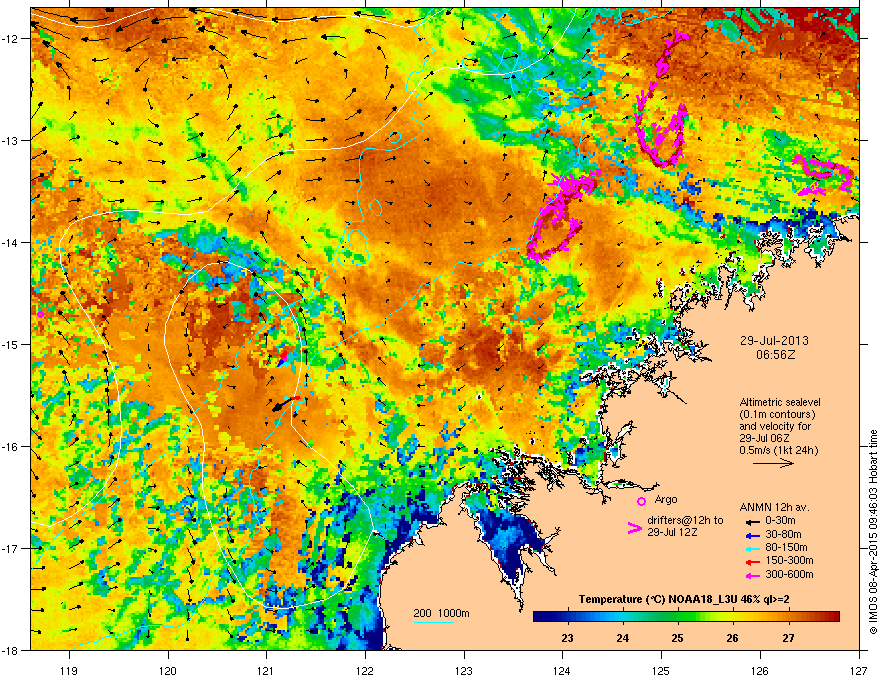880x680 pixels.
Task: Click the '30-80m' depth label
Action: (783, 534)
